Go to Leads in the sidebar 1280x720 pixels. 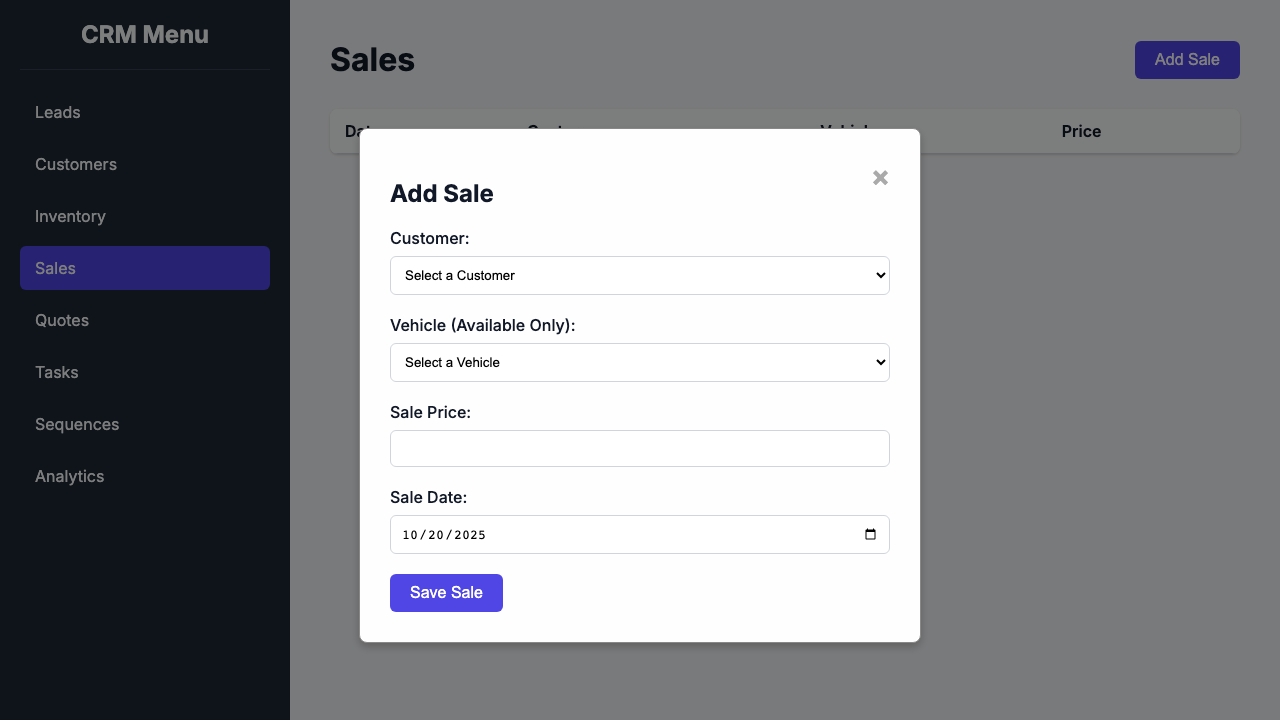tap(58, 112)
